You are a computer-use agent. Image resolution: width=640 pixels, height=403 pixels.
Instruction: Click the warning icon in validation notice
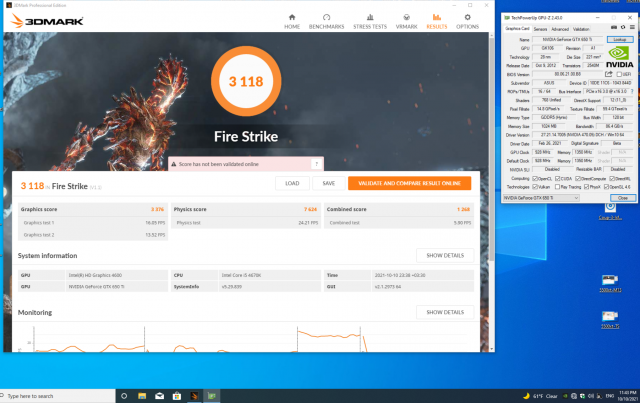173,164
